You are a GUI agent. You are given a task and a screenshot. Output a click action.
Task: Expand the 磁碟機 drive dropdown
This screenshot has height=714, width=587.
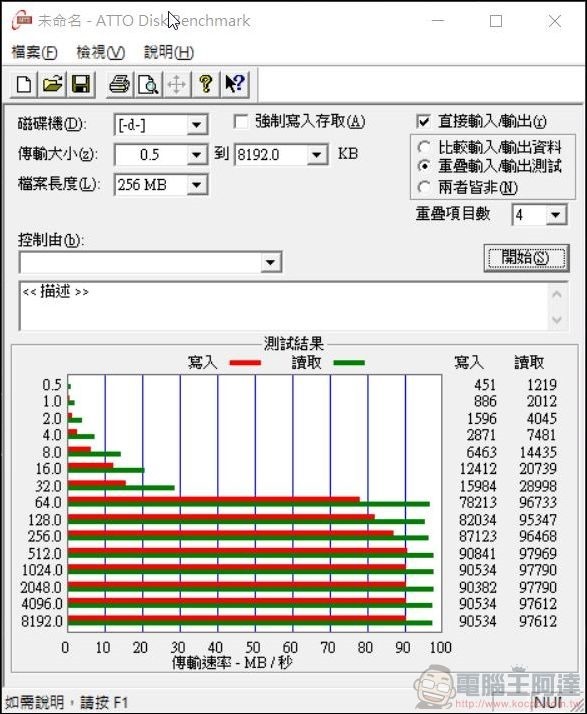click(x=197, y=125)
